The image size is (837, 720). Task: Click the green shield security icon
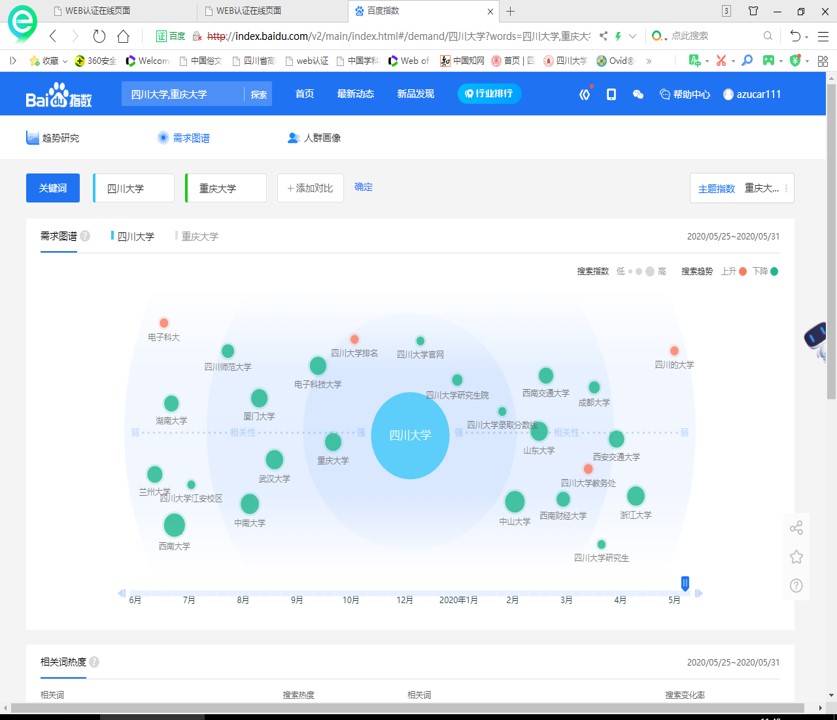point(795,60)
